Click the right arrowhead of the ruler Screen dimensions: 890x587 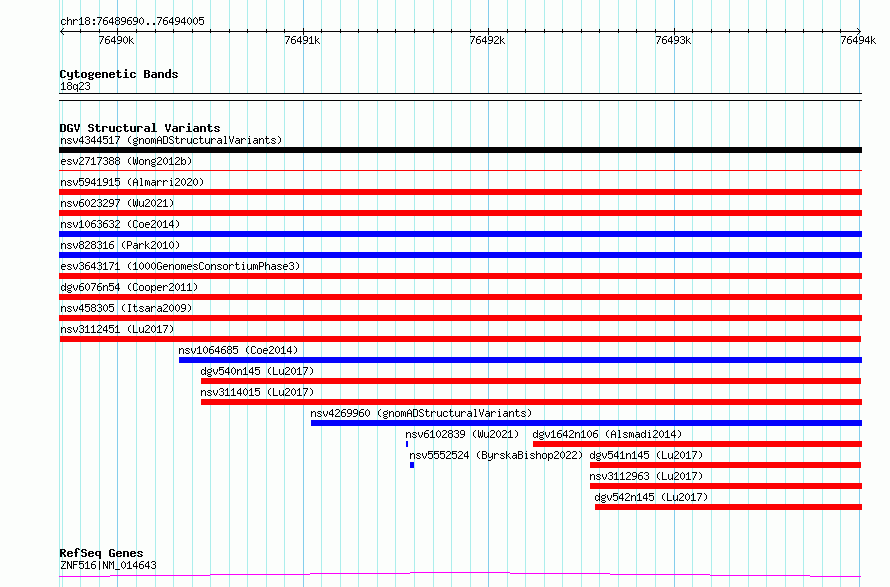[x=859, y=31]
